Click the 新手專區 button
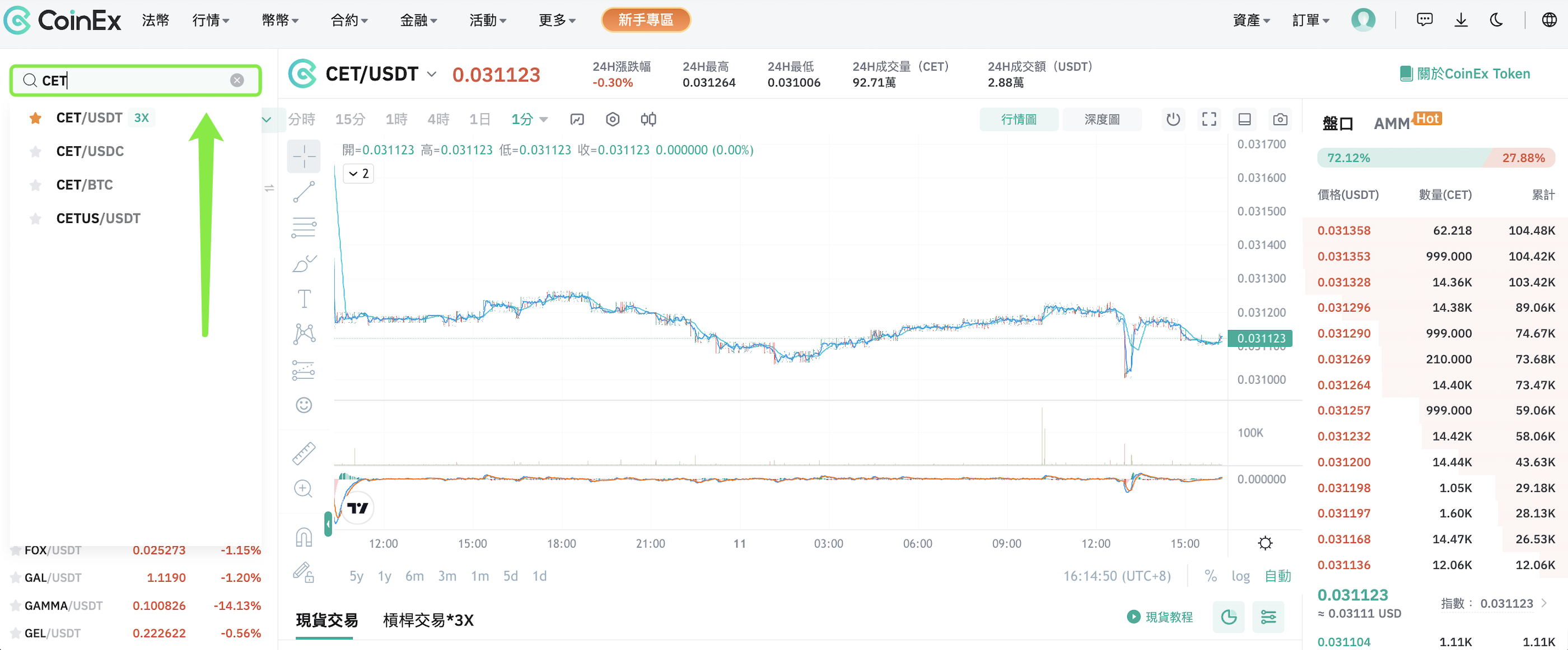Screen dimensions: 1568x650 [645, 20]
